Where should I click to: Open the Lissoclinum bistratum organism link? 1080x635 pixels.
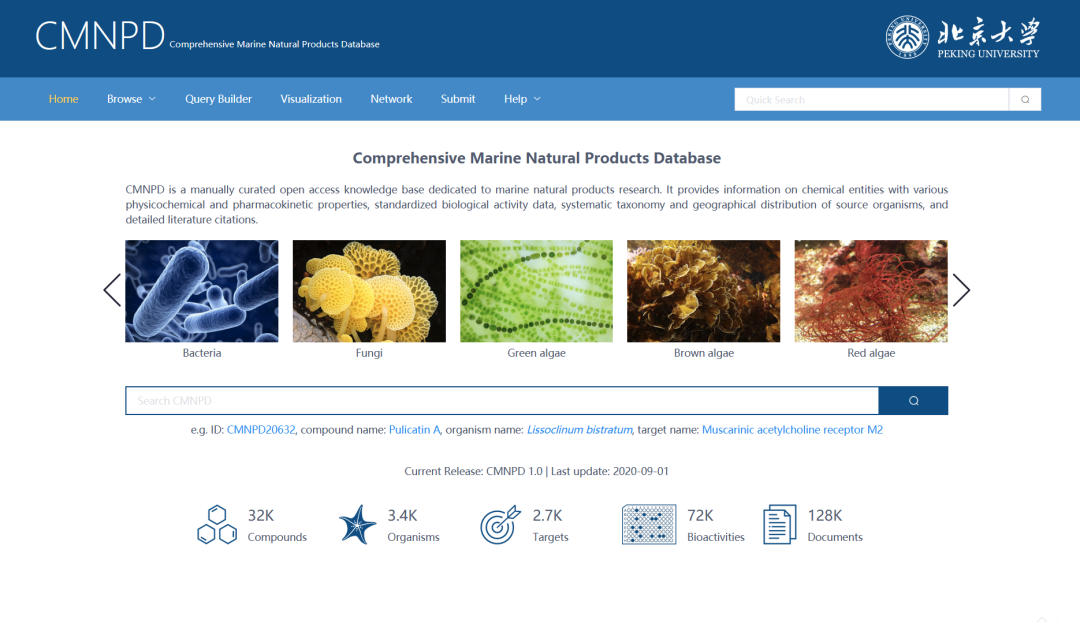(x=579, y=430)
